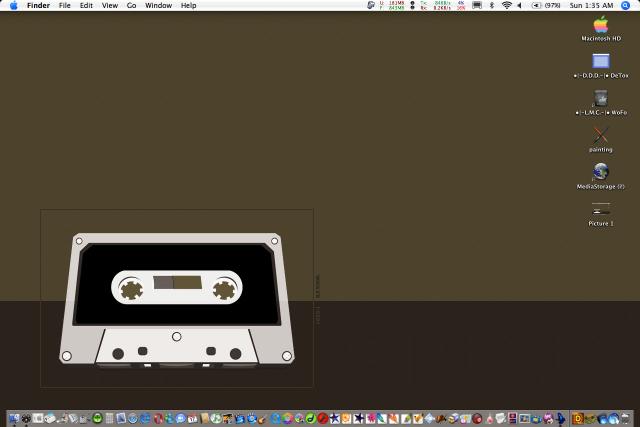Click the Macintosh HD label text

click(x=601, y=38)
